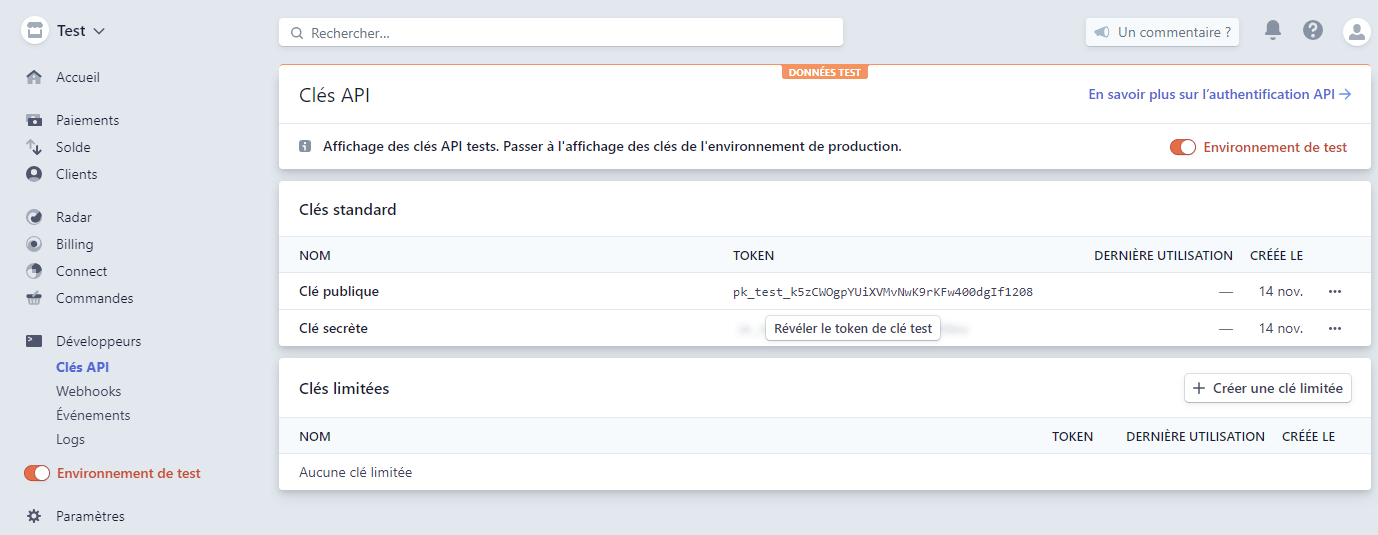
Task: Click the Clients person icon
Action: click(x=34, y=174)
